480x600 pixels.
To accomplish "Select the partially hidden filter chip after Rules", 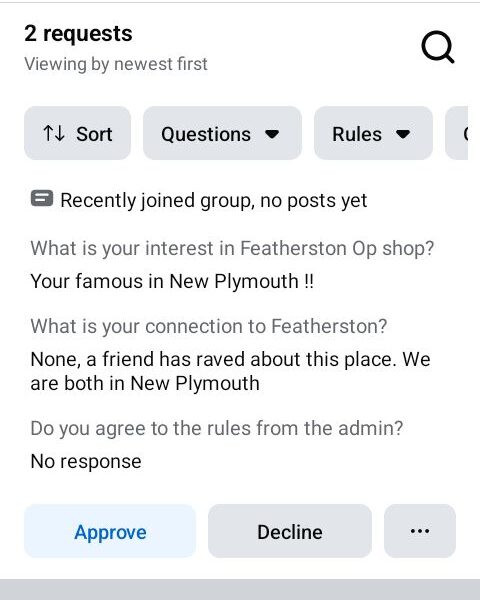I will (457, 133).
